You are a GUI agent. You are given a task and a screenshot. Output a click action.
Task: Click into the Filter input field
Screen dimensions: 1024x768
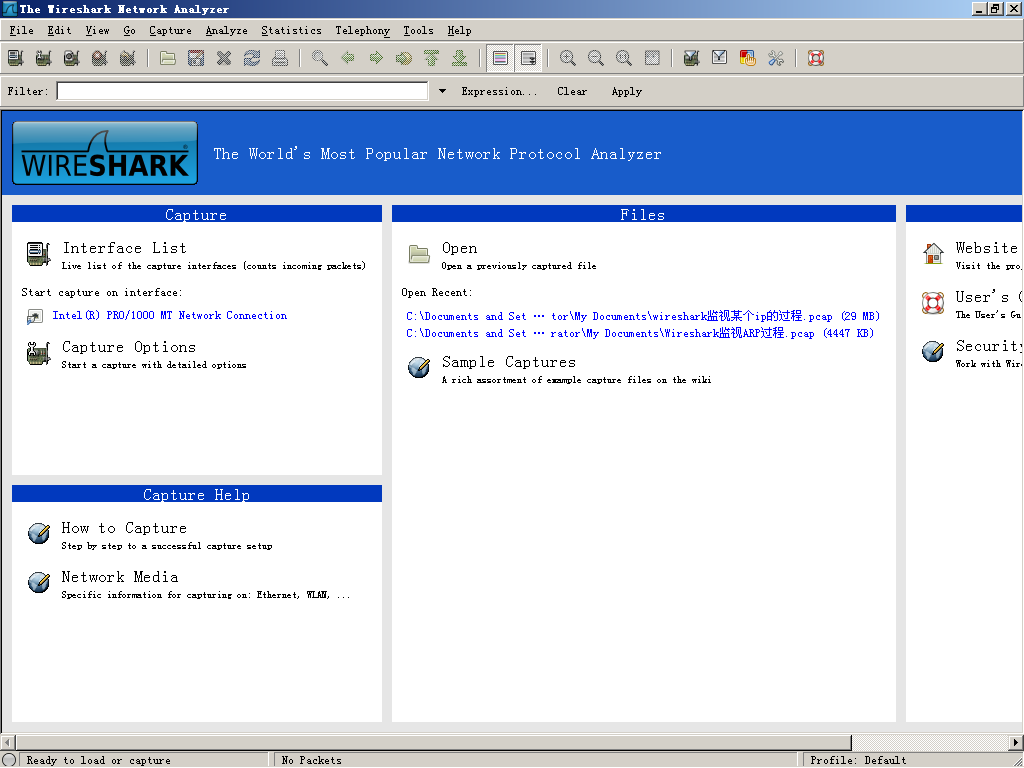[x=242, y=91]
